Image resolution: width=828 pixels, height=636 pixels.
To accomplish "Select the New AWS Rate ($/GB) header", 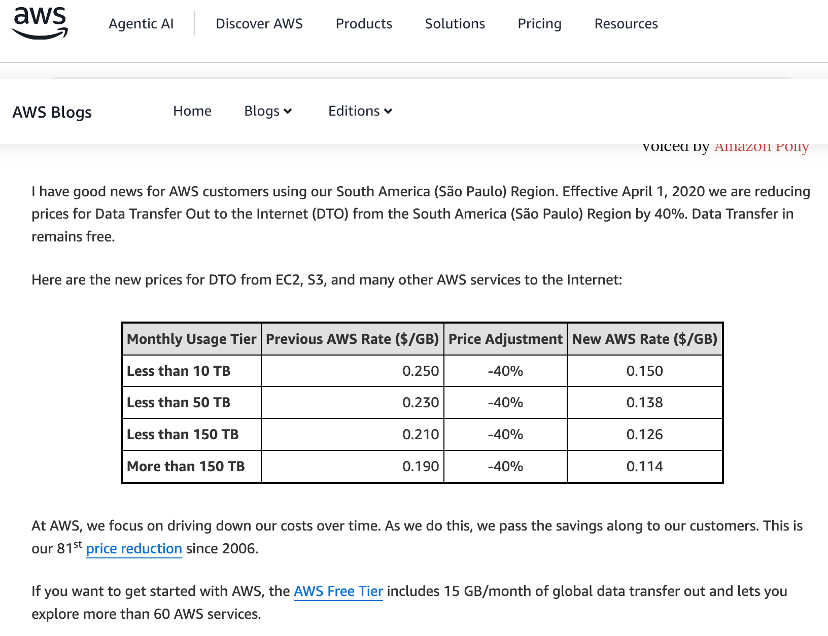I will click(x=645, y=339).
